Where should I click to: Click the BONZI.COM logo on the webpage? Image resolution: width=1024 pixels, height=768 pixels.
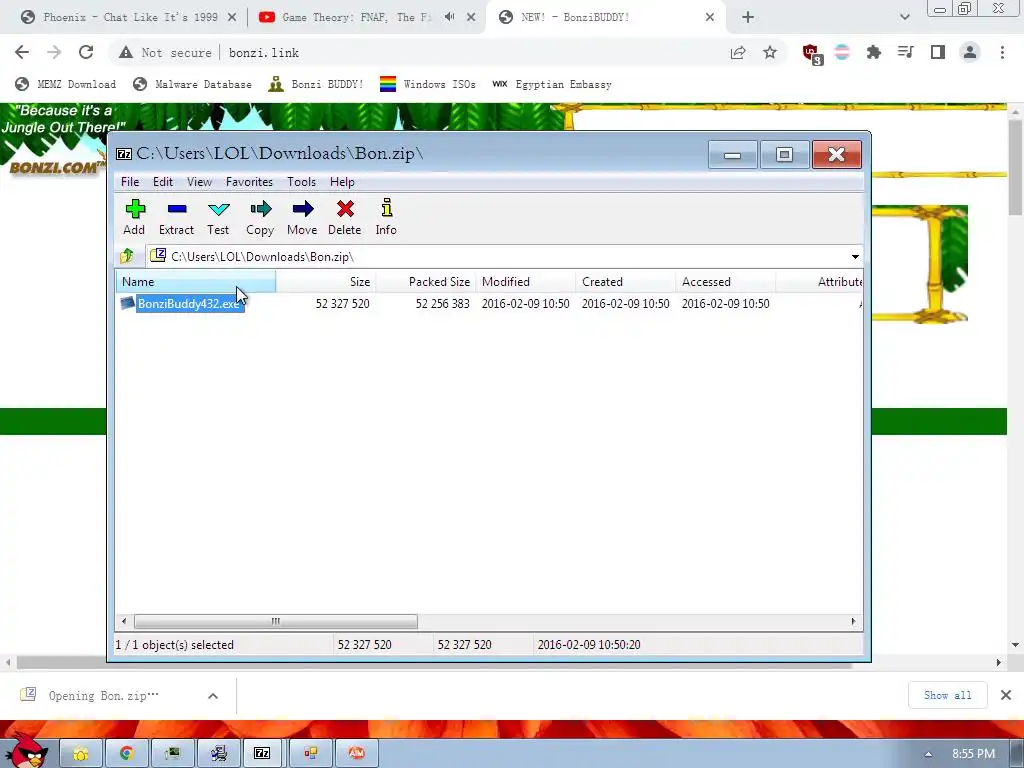tap(56, 167)
